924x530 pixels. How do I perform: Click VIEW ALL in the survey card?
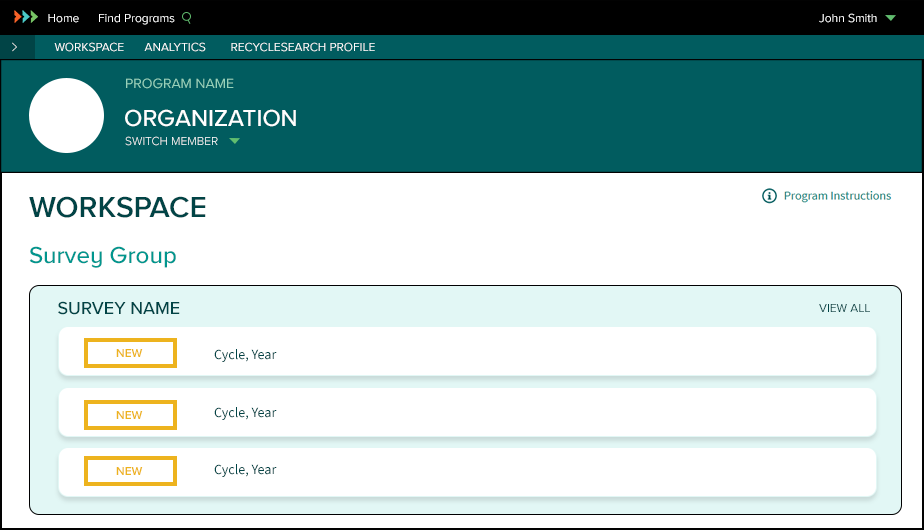tap(844, 308)
